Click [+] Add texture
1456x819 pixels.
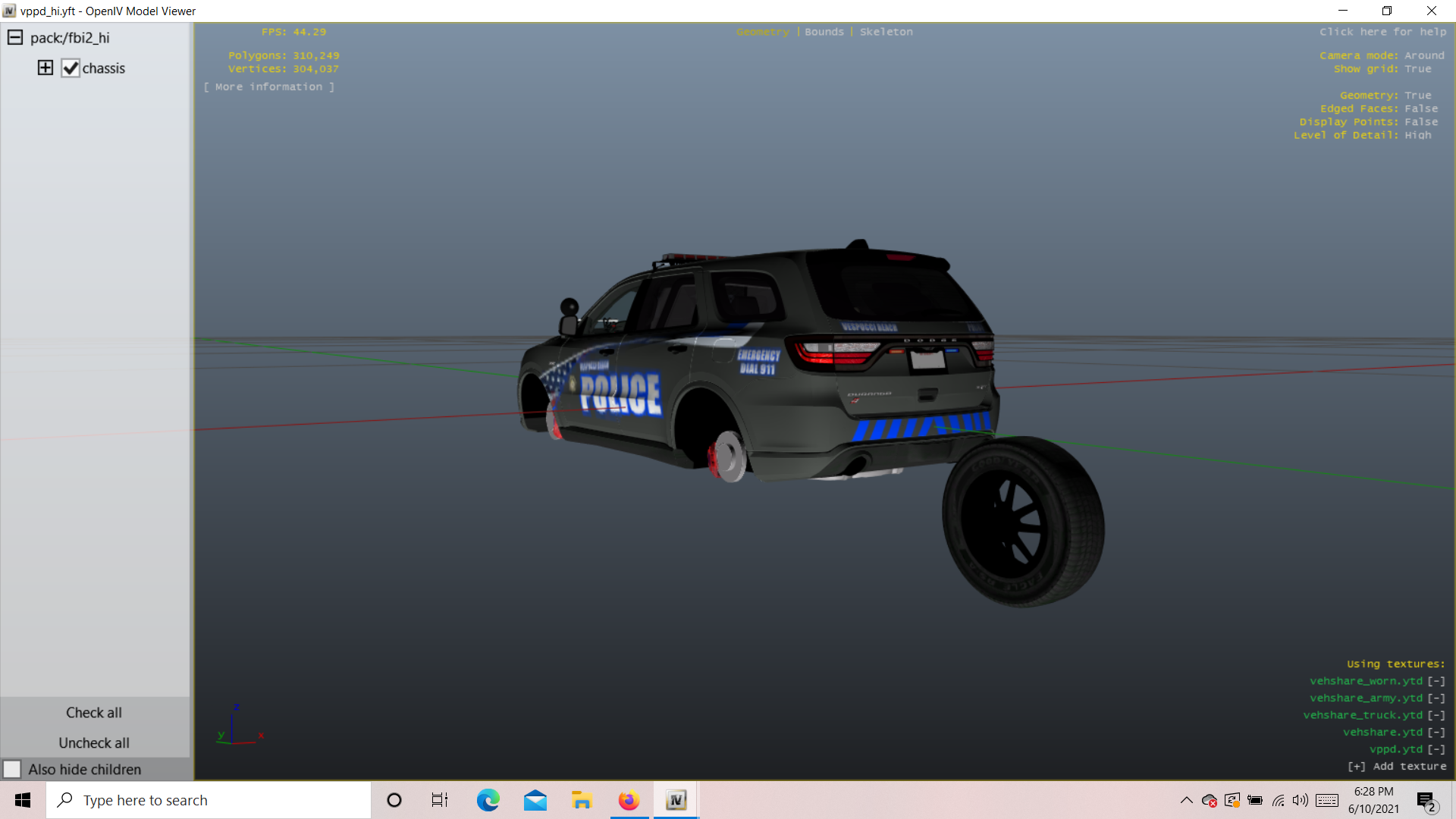pyautogui.click(x=1396, y=767)
